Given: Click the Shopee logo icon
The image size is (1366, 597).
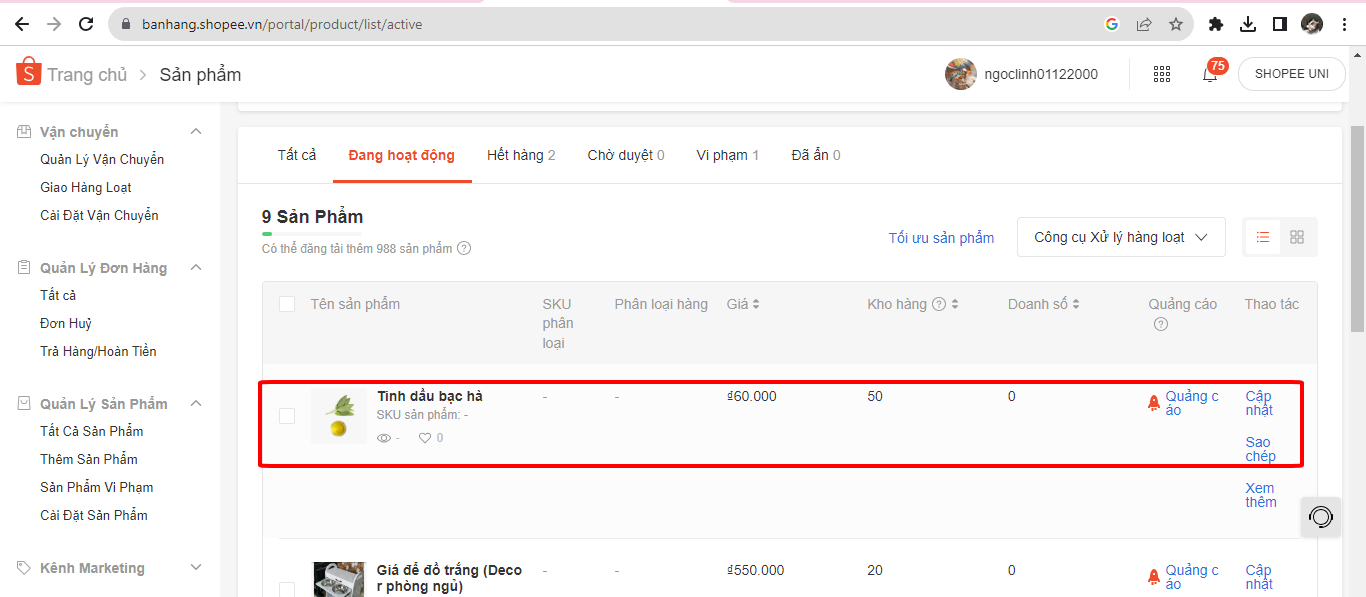Looking at the screenshot, I should pyautogui.click(x=28, y=72).
